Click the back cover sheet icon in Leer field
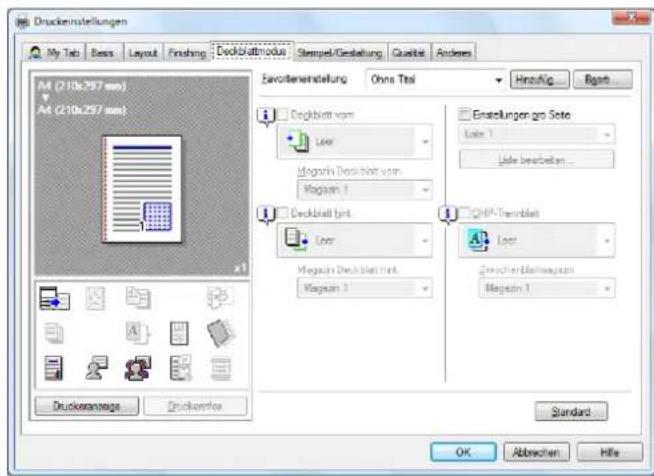This screenshot has width=654, height=476. pyautogui.click(x=297, y=240)
